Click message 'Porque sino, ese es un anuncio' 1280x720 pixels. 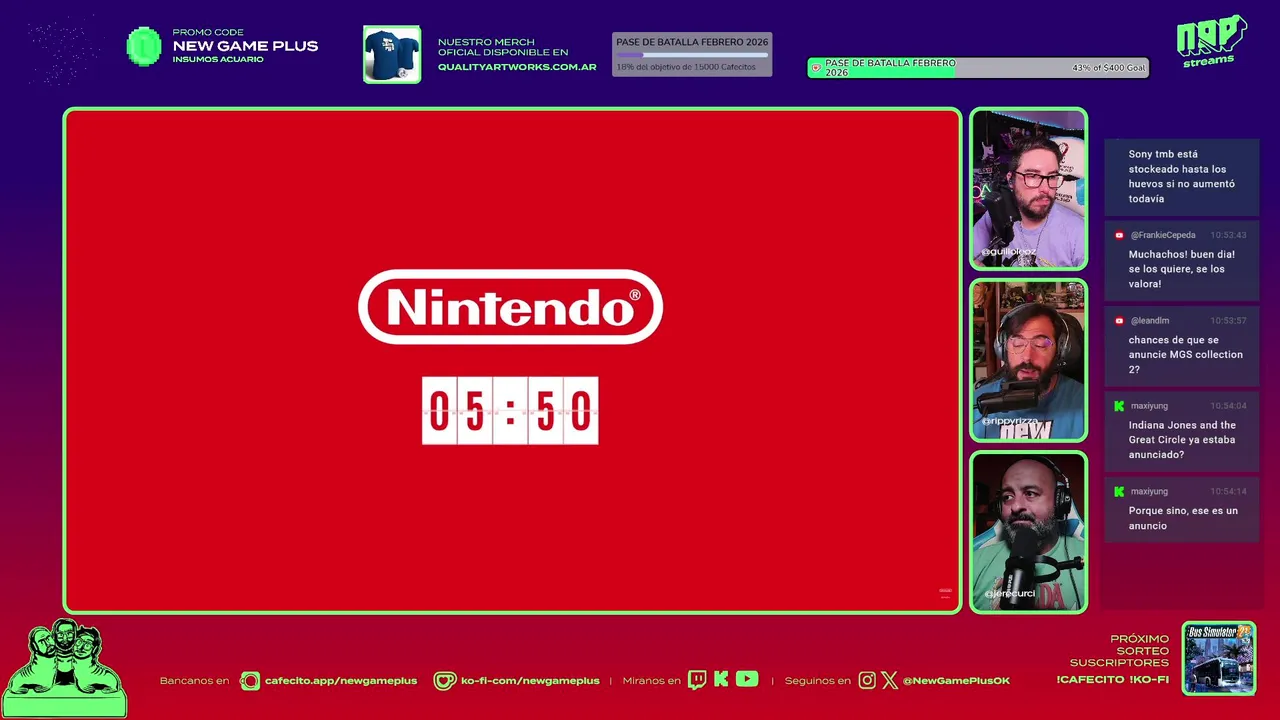point(1183,518)
